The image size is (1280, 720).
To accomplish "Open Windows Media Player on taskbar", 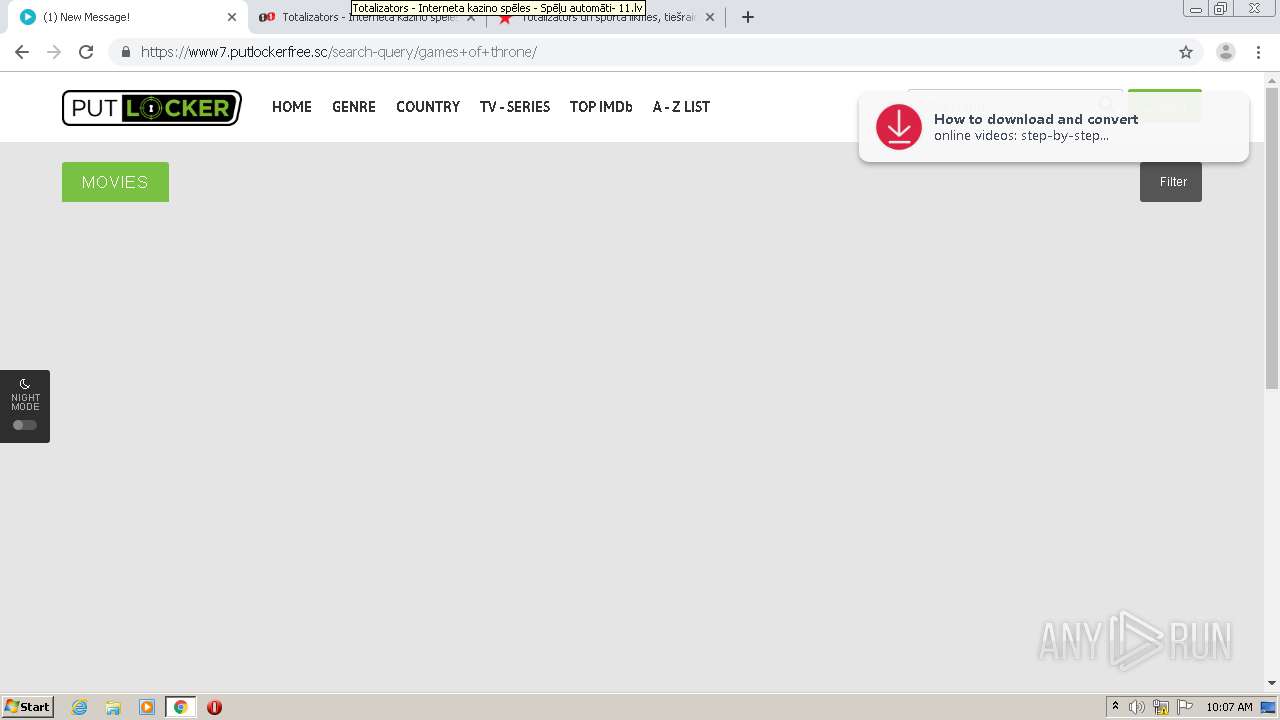I will click(x=147, y=707).
